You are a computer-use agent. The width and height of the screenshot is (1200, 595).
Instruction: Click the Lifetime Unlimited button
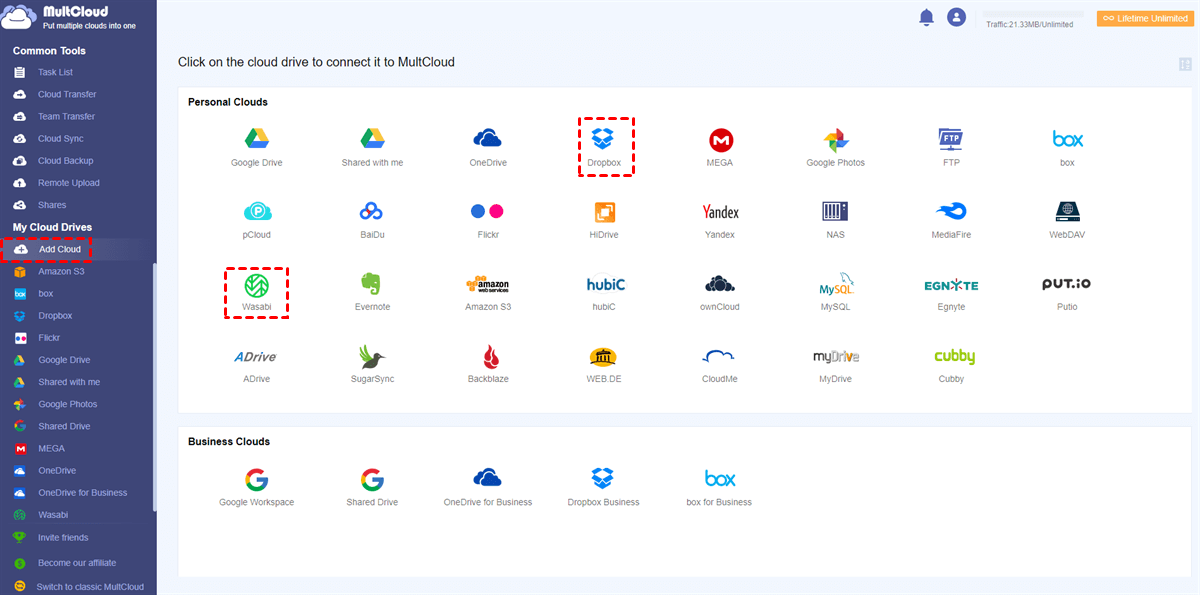(x=1143, y=18)
